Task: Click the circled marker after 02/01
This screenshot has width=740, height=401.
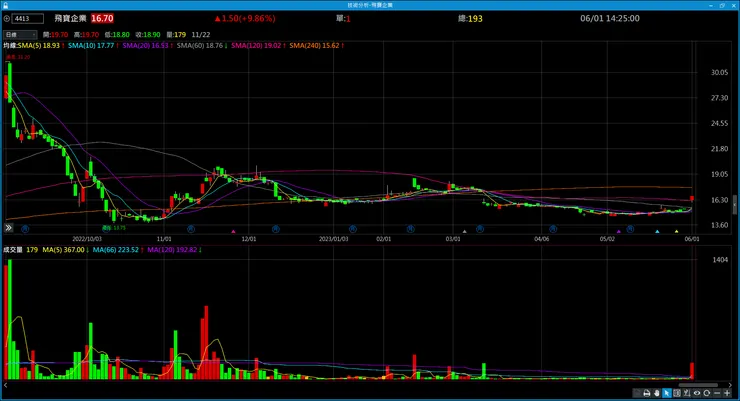Action: tap(411, 229)
